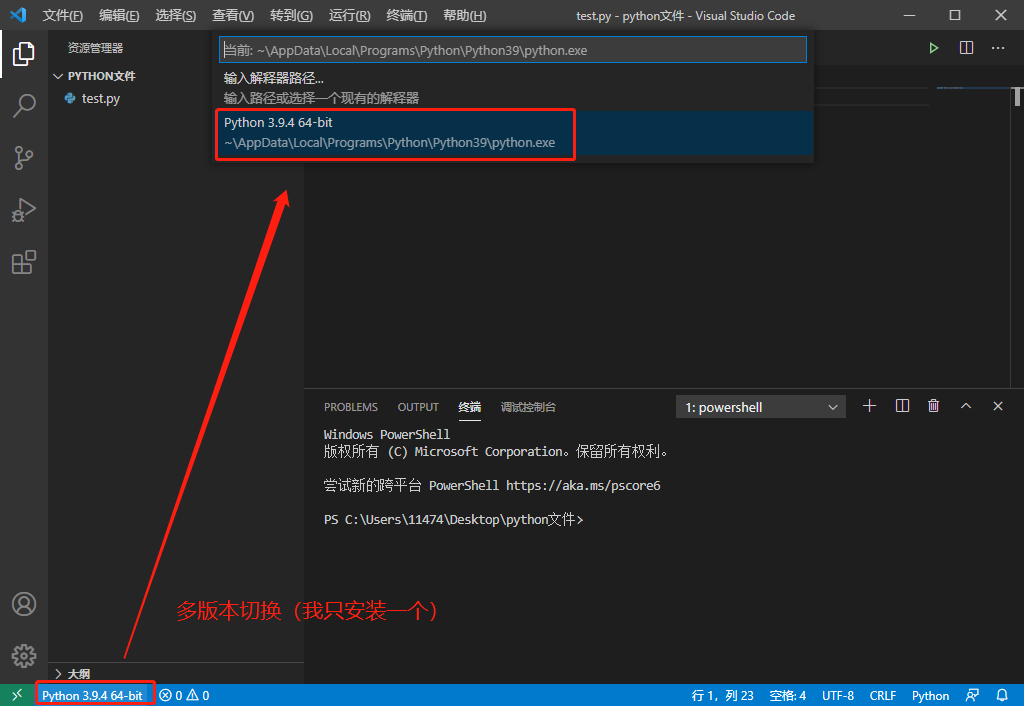Click the remote window icon in status bar
The width and height of the screenshot is (1024, 706).
[x=17, y=696]
